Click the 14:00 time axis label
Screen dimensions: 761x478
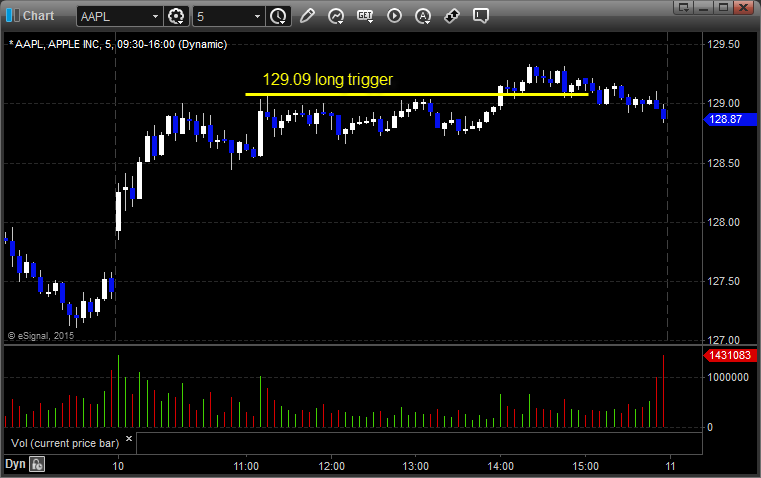tap(500, 466)
